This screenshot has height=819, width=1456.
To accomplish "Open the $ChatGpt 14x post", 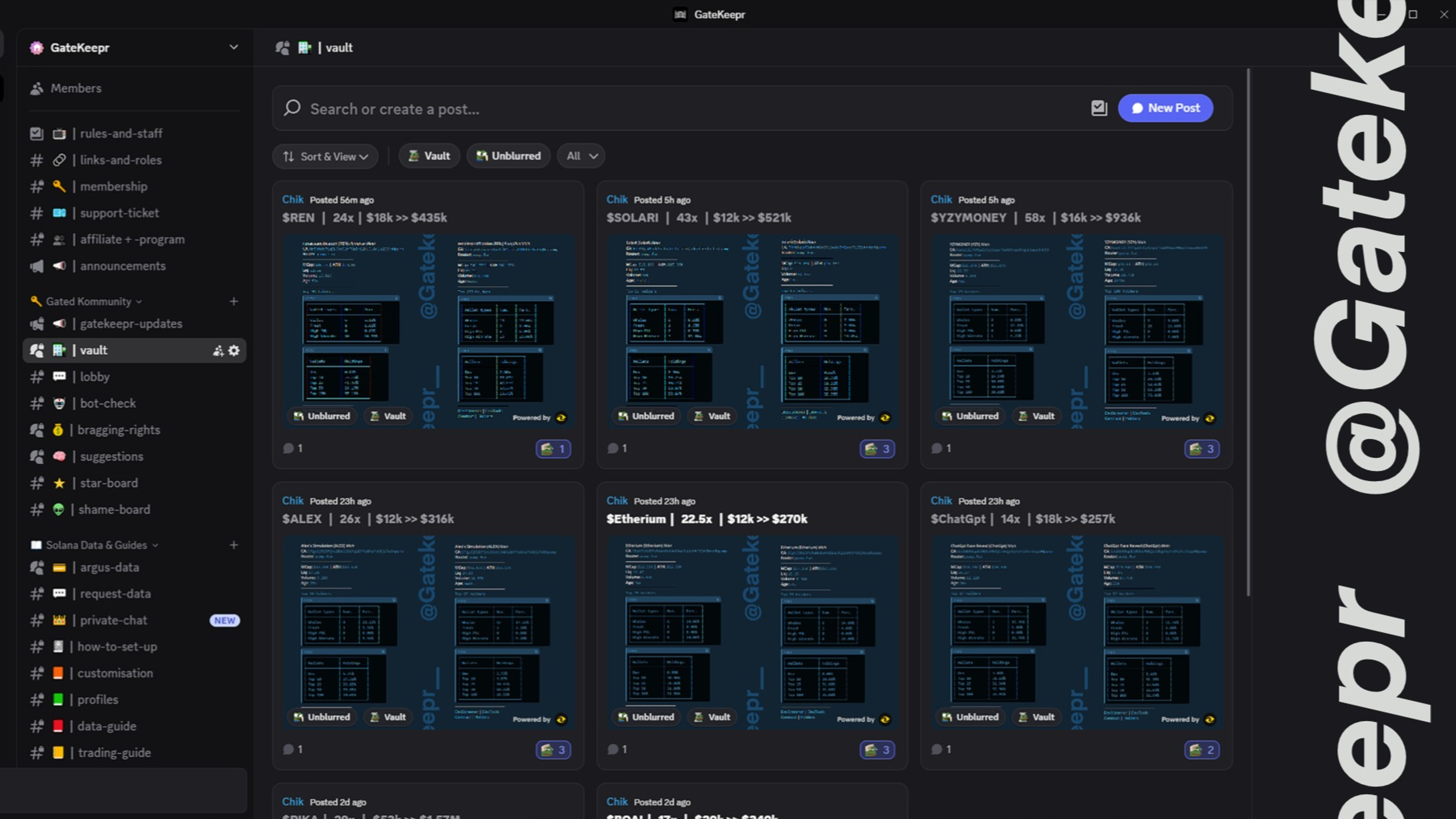I will pos(1022,519).
